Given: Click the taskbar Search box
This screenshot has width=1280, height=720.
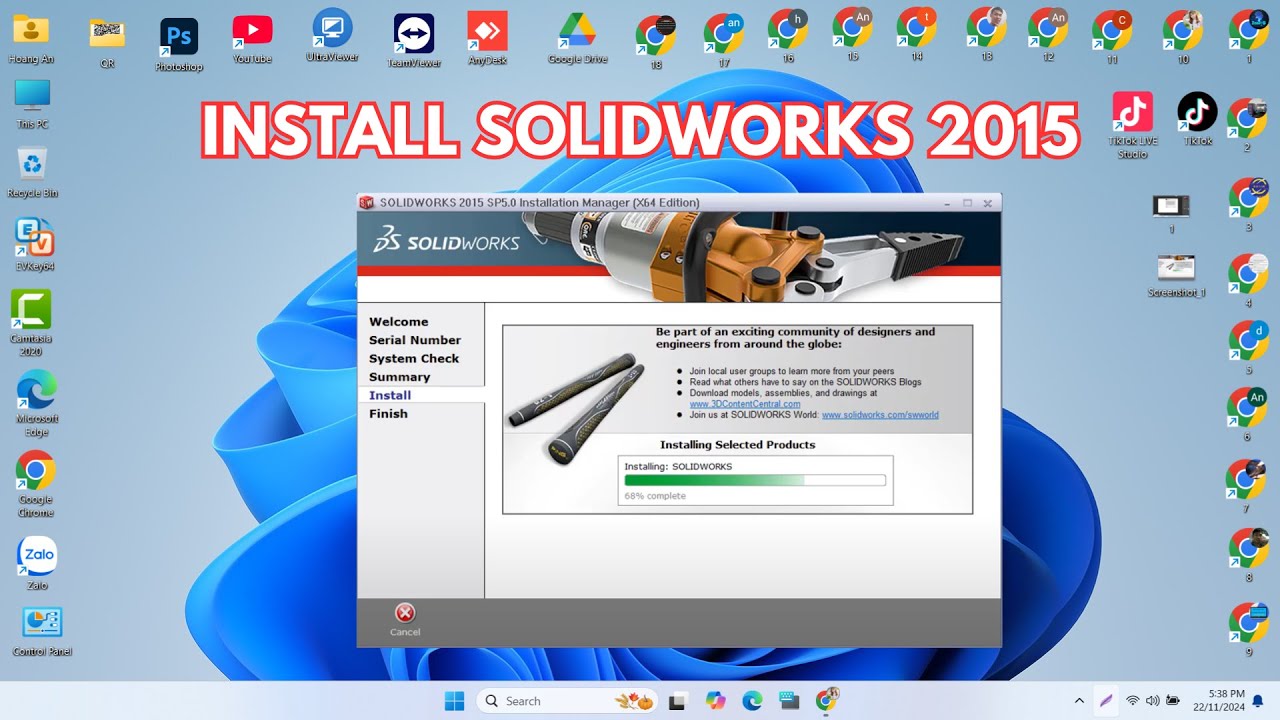Looking at the screenshot, I should (566, 701).
